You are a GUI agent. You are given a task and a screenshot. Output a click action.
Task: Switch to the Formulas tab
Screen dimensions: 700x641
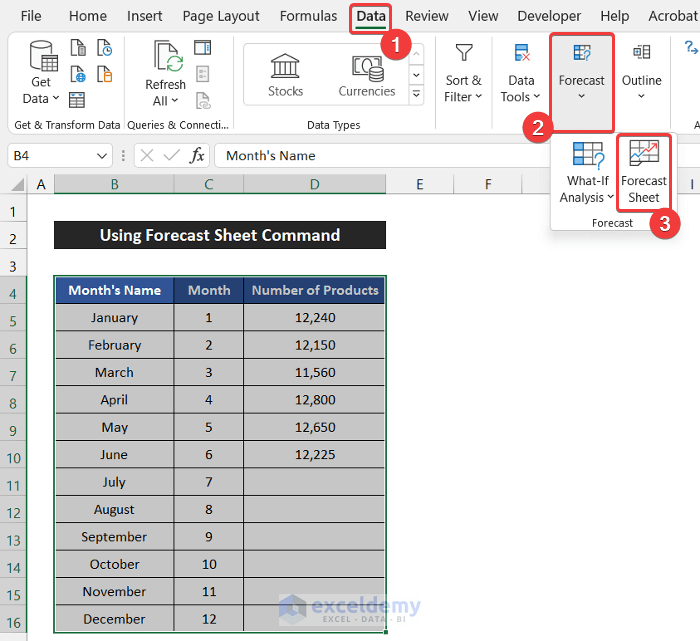(308, 16)
